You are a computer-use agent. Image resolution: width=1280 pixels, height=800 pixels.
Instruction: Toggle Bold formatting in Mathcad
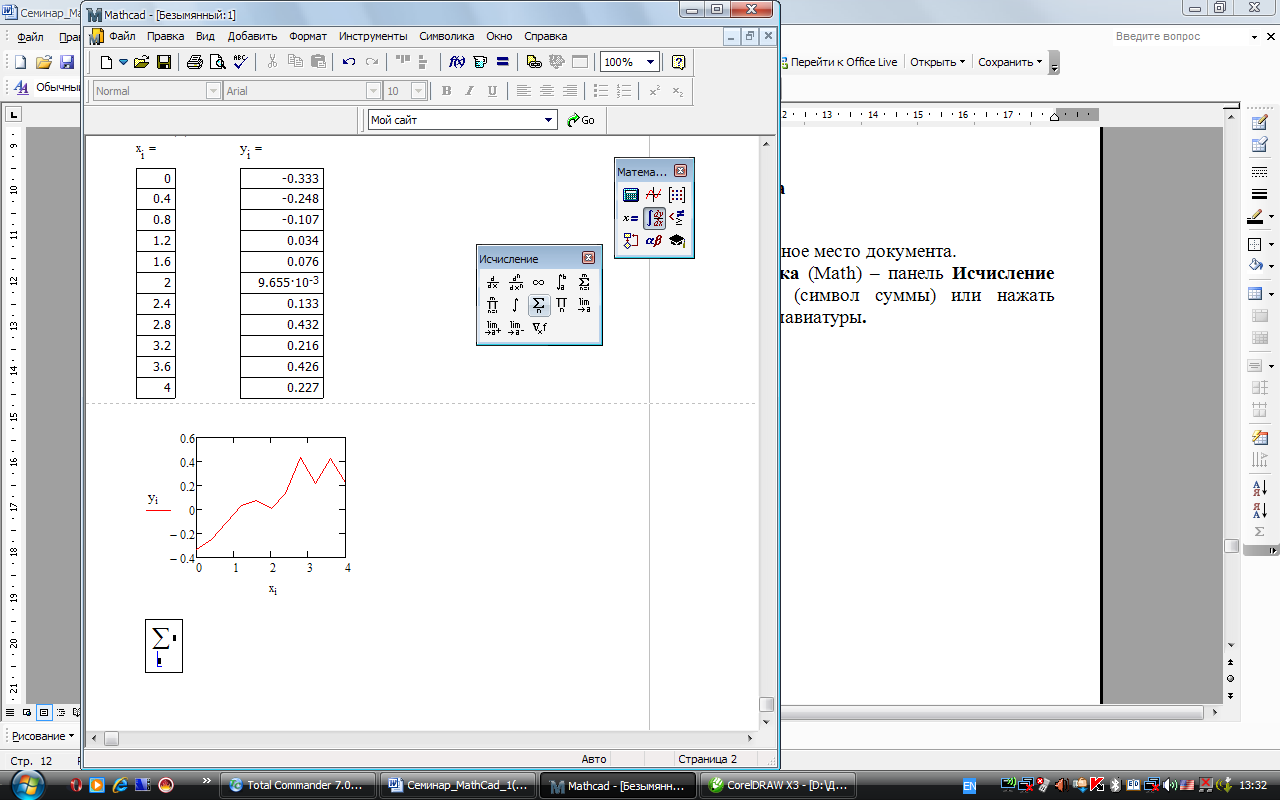447,91
